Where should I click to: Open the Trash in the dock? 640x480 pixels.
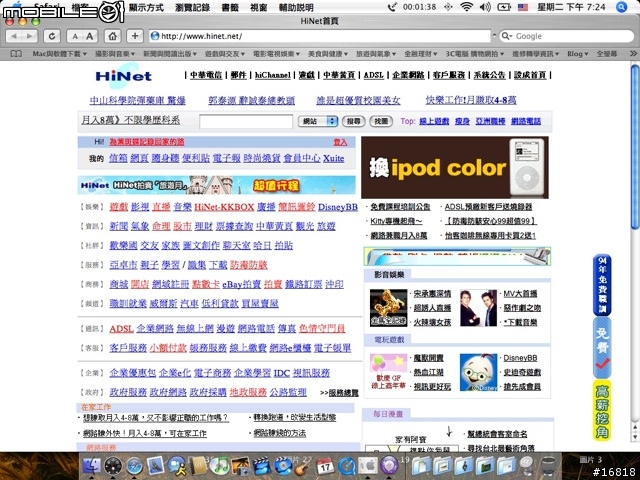tap(548, 466)
